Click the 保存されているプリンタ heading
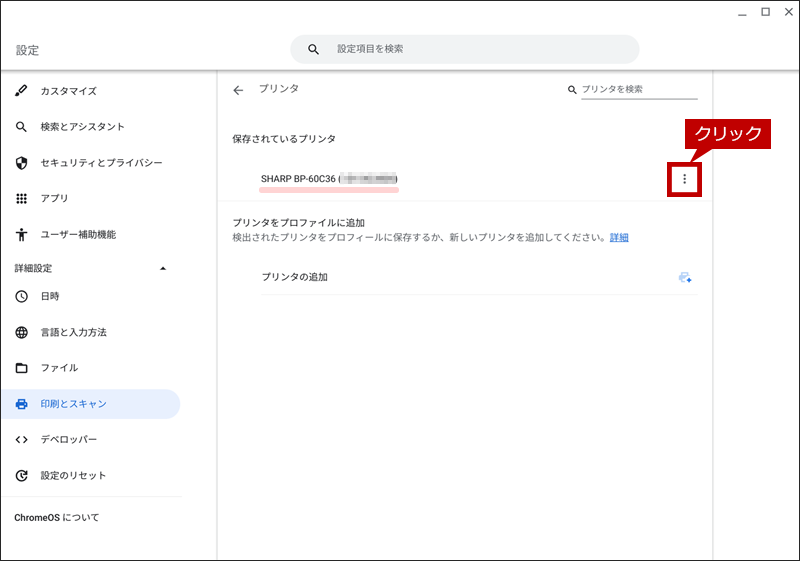800x561 pixels. click(284, 139)
